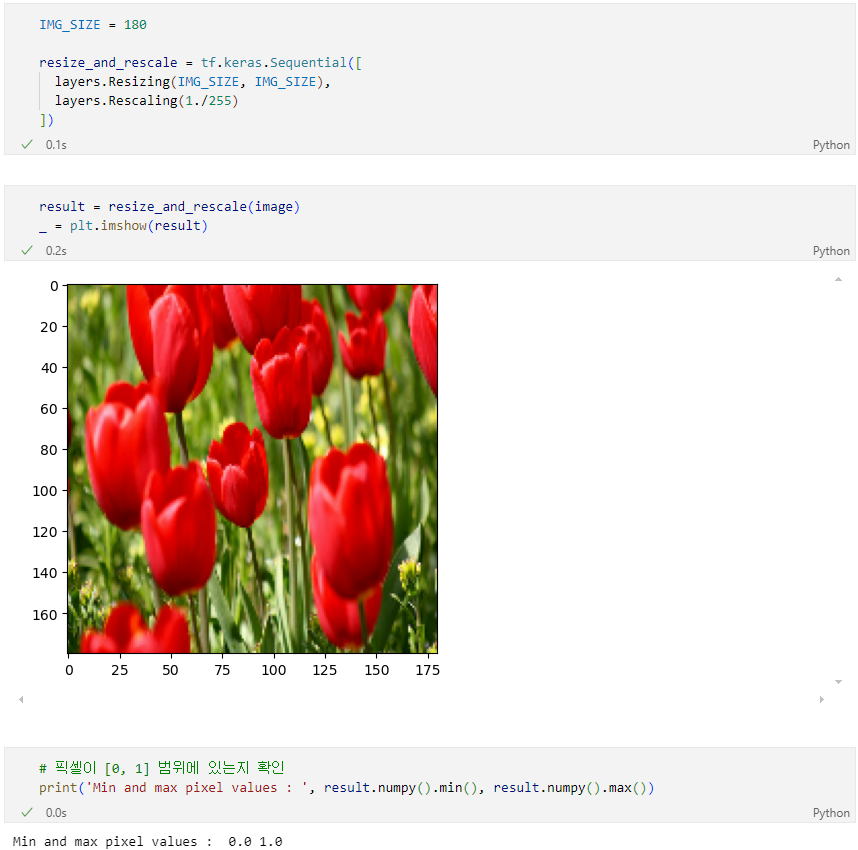Click 'resize_and_rescale = tf.keras.Sequential([' line
Screen dimensions: 858x850
[200, 63]
